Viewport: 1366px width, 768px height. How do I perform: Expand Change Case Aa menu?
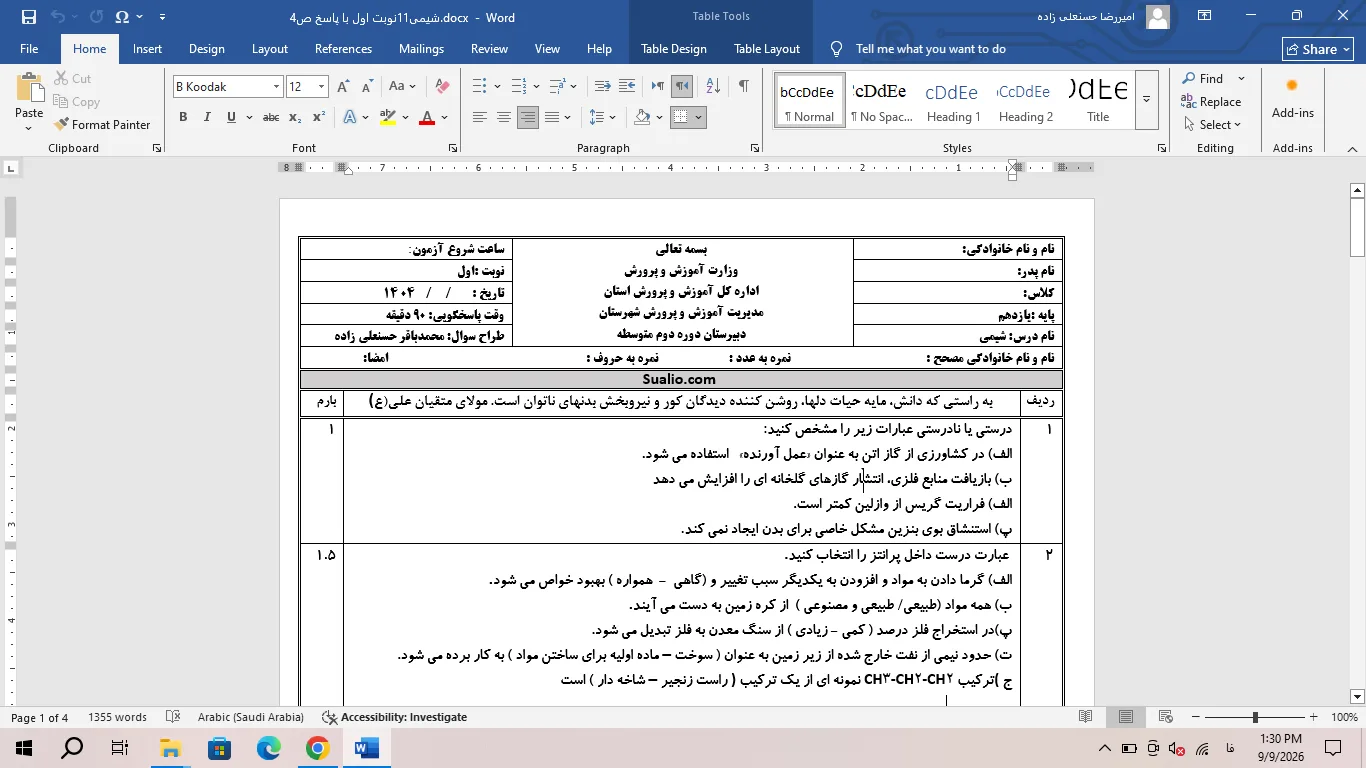[x=402, y=87]
